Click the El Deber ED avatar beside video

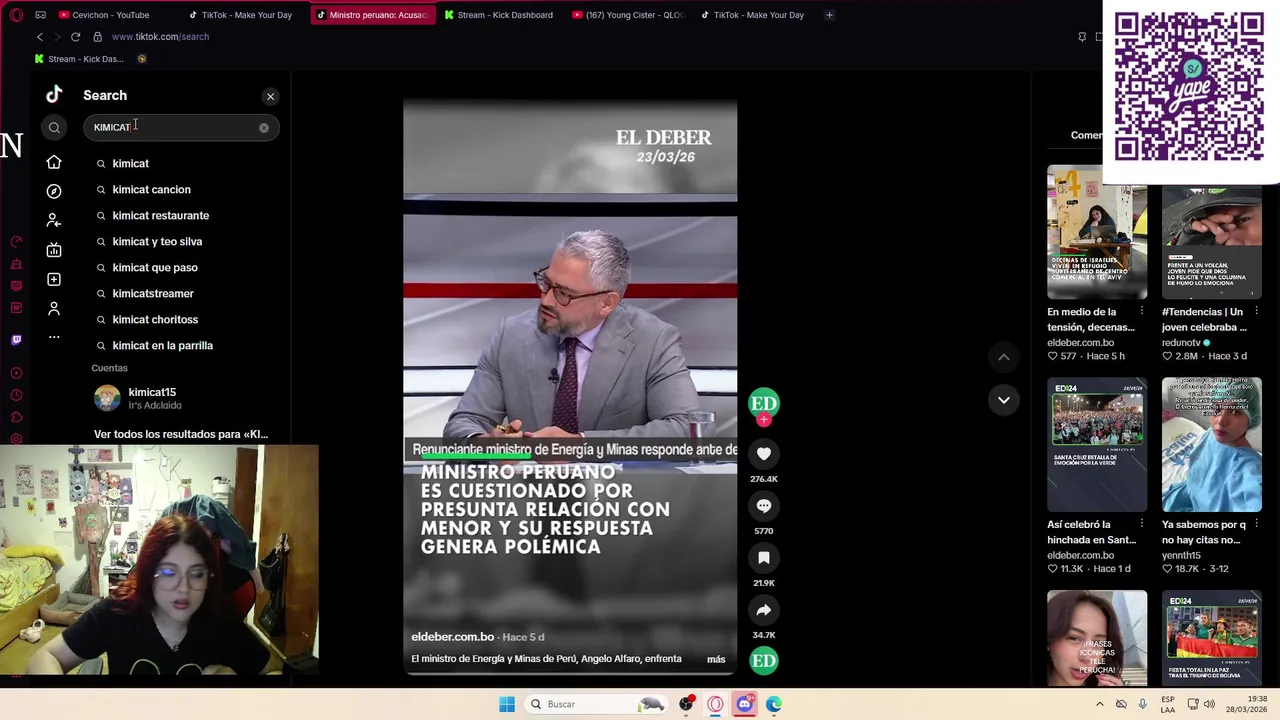[x=764, y=403]
